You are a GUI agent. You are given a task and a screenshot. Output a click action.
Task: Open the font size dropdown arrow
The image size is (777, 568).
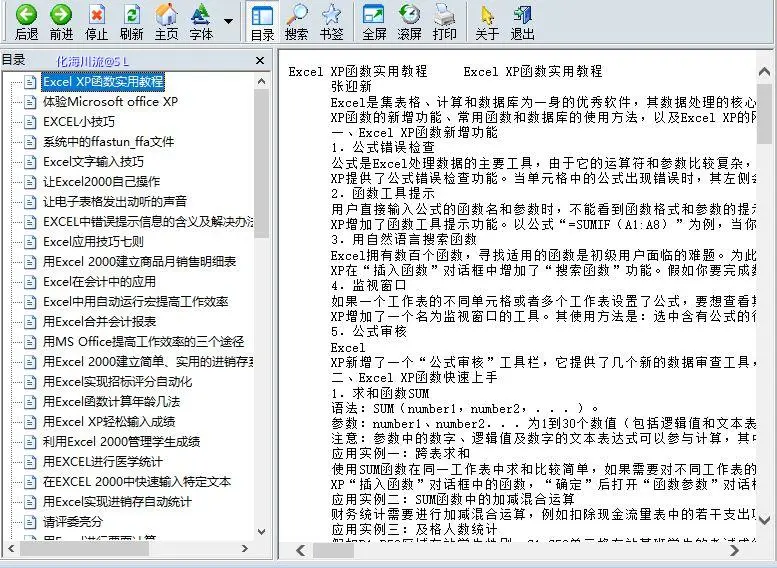tap(228, 21)
